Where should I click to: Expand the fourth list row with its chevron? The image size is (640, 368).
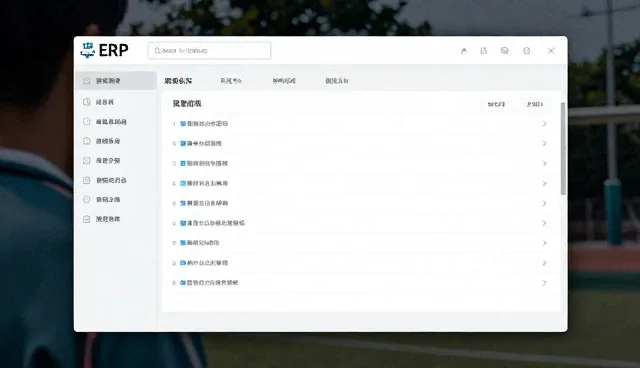click(544, 184)
